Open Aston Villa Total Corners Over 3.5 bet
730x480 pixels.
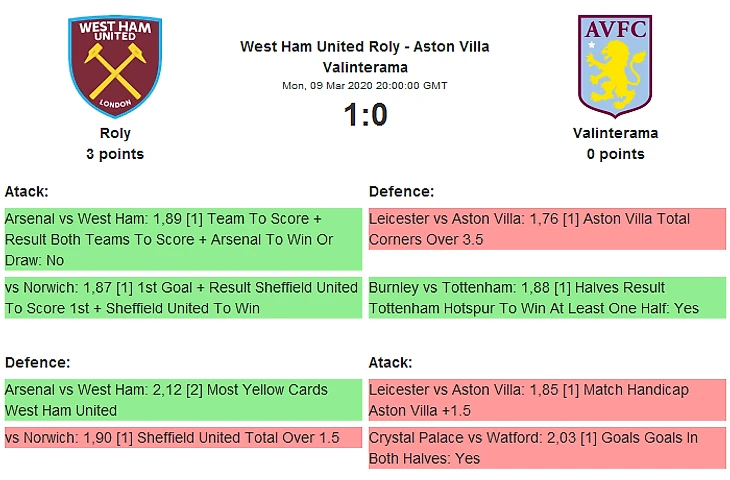(x=546, y=229)
